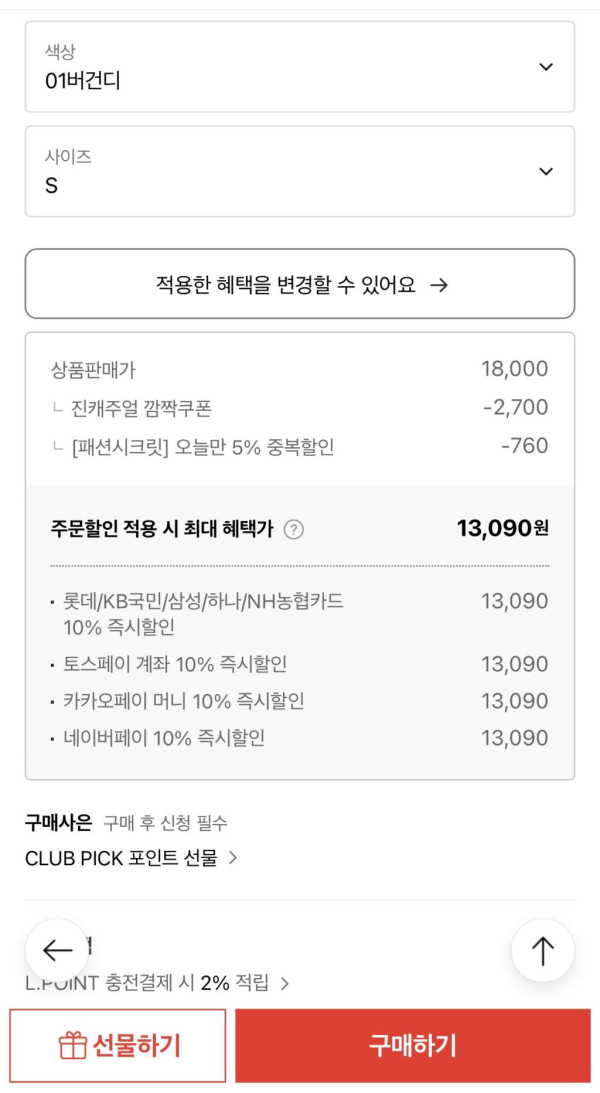
Task: Click chevron next to CLUB PICK 포인트 선물
Action: 233,858
